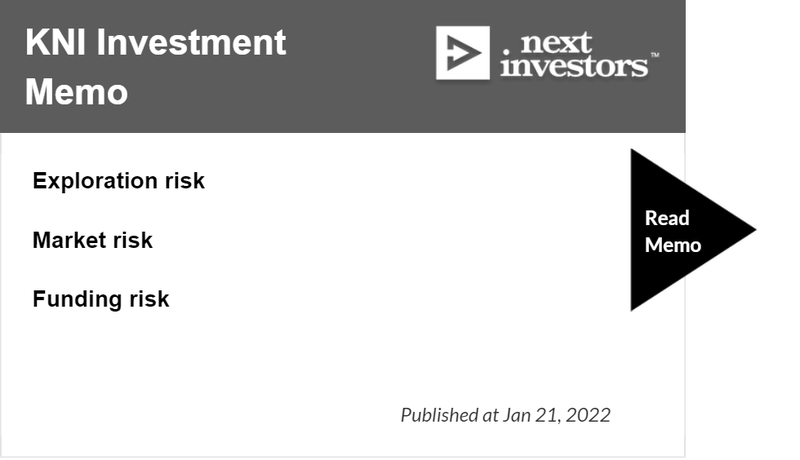Screen dimensions: 800x460
Task: Click the word 'next' in the logo
Action: [x=556, y=43]
